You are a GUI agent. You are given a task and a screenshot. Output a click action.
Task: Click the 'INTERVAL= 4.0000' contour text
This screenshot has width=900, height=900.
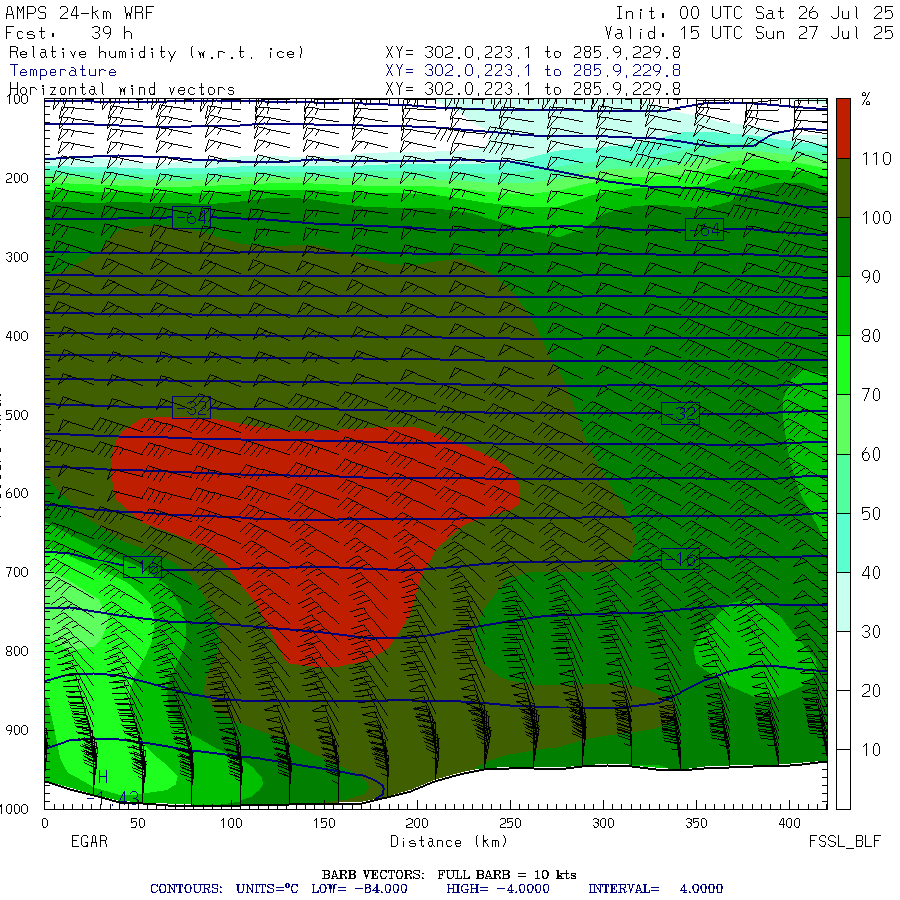point(655,889)
